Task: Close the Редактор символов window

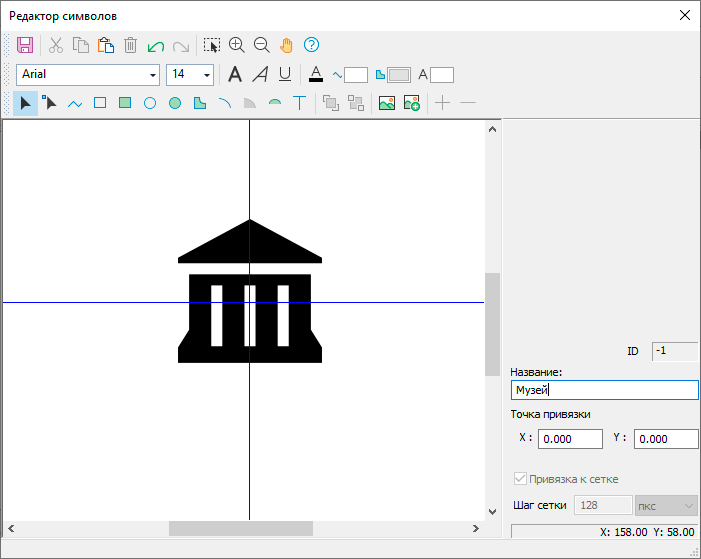Action: click(x=684, y=15)
